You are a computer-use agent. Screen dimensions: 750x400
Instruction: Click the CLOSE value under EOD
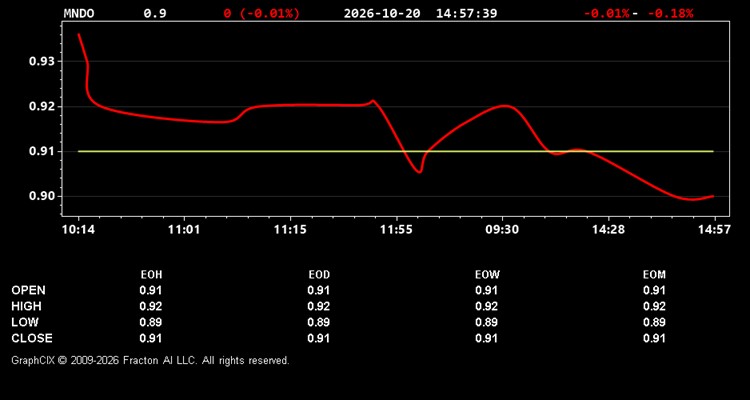click(x=319, y=338)
